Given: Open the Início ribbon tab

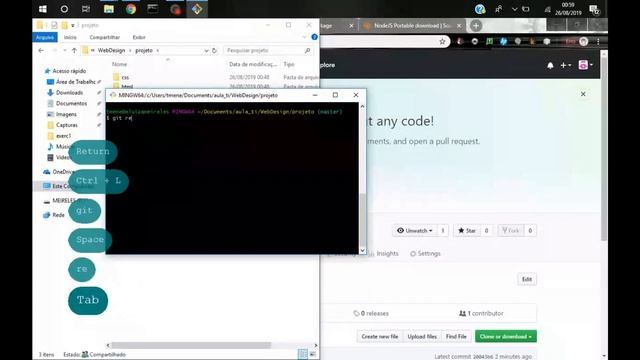Looking at the screenshot, I should pos(70,37).
